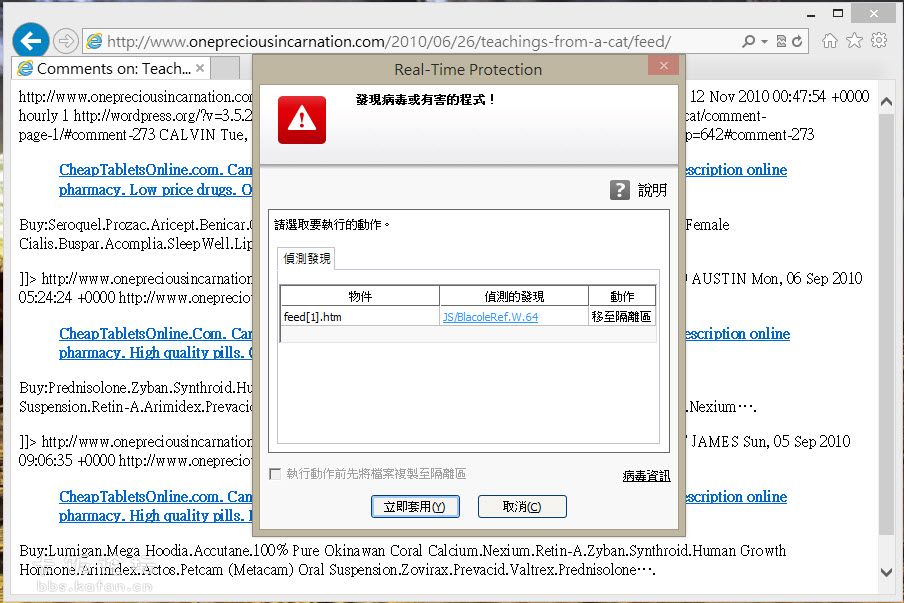Open the JS/BlacoleRef.W.64 detection link
The height and width of the screenshot is (603, 904).
(490, 317)
